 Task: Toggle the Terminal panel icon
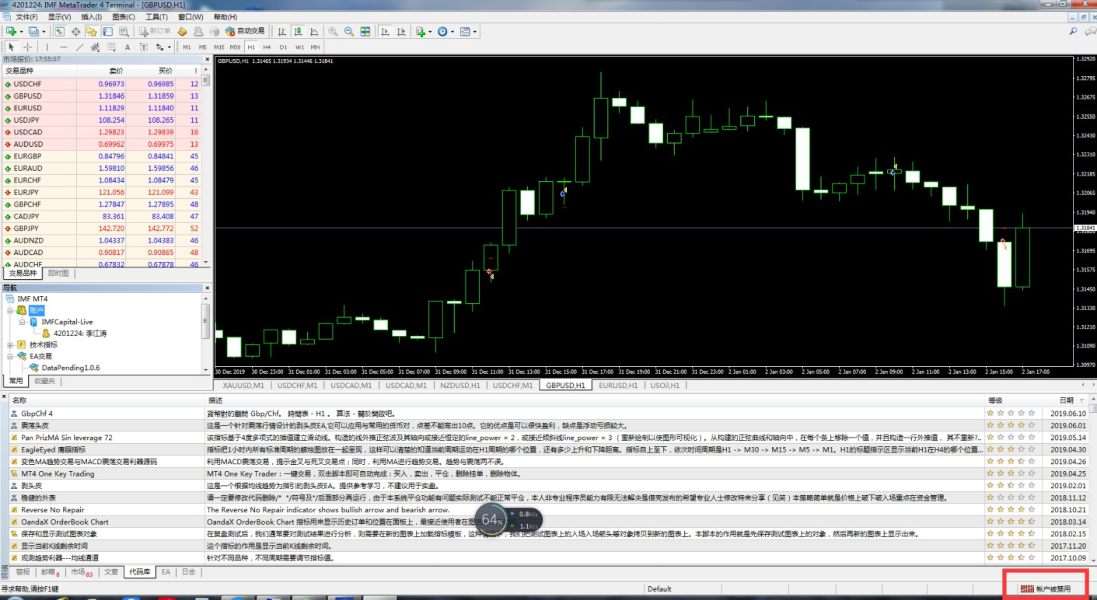tap(108, 31)
